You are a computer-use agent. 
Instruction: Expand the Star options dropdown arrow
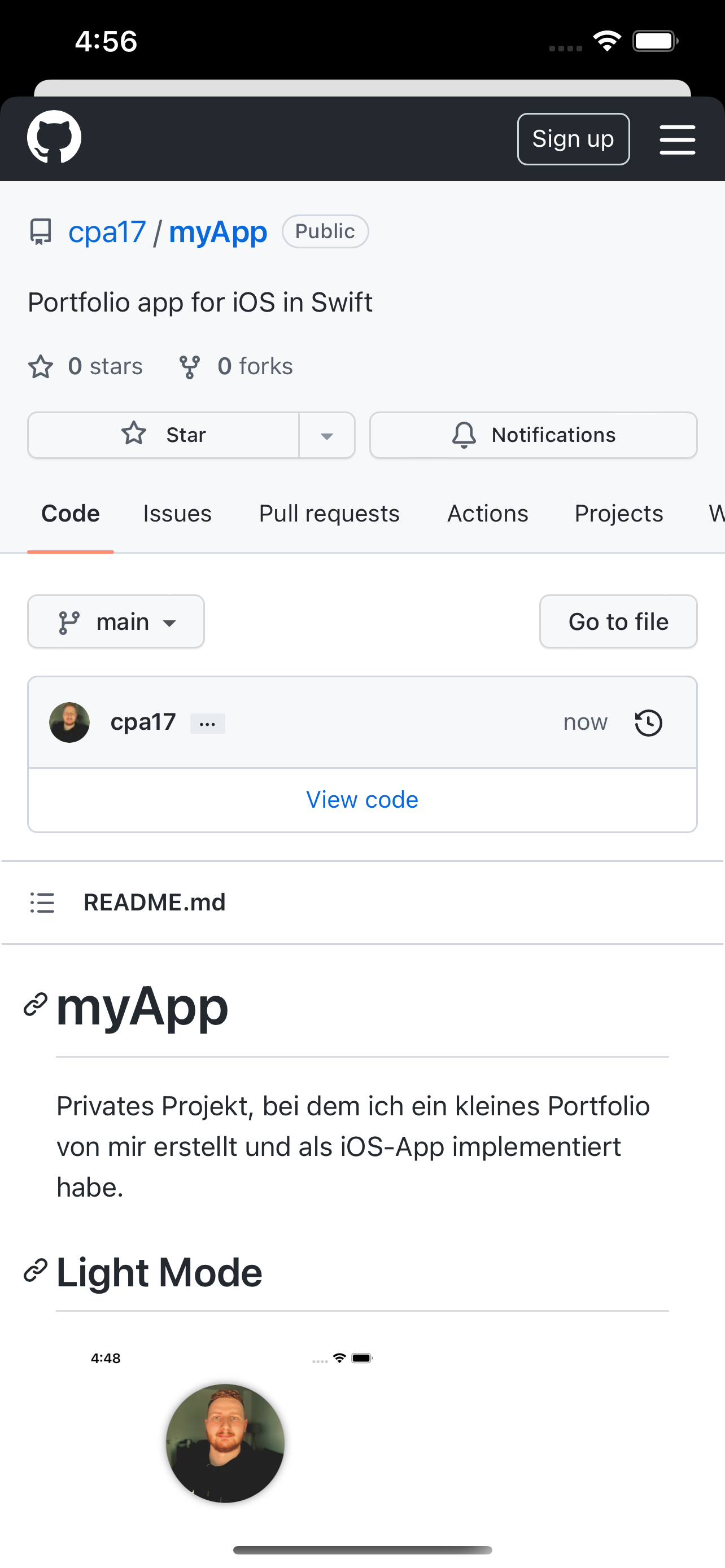pyautogui.click(x=327, y=435)
